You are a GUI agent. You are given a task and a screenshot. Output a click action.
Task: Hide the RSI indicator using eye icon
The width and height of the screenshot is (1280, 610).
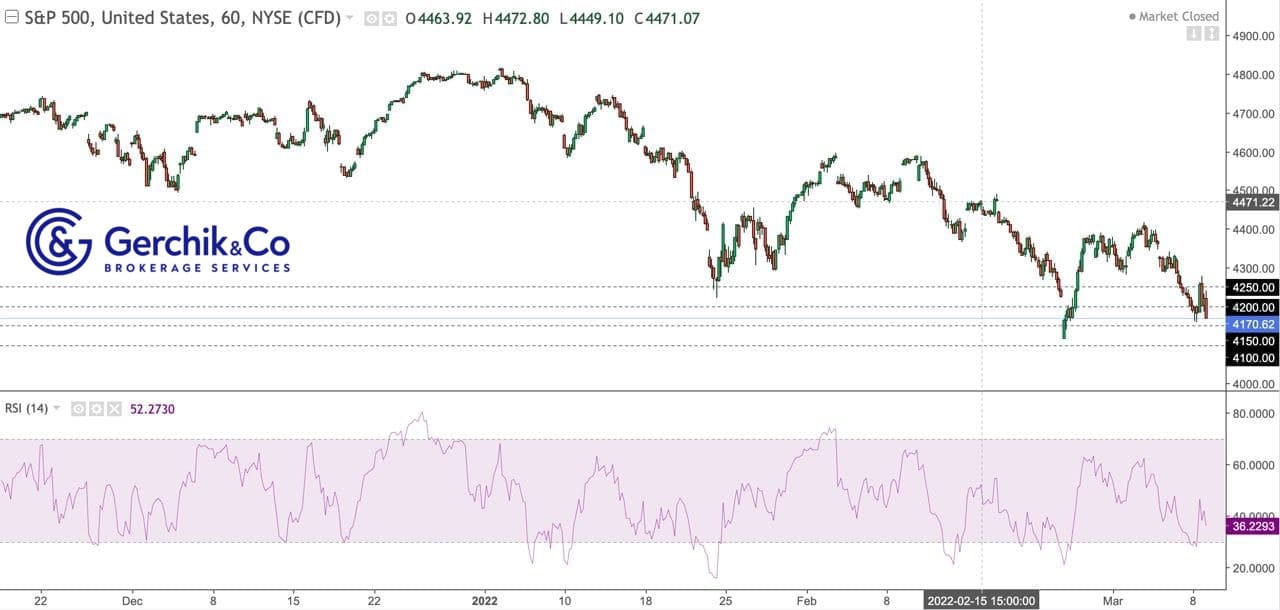[78, 408]
